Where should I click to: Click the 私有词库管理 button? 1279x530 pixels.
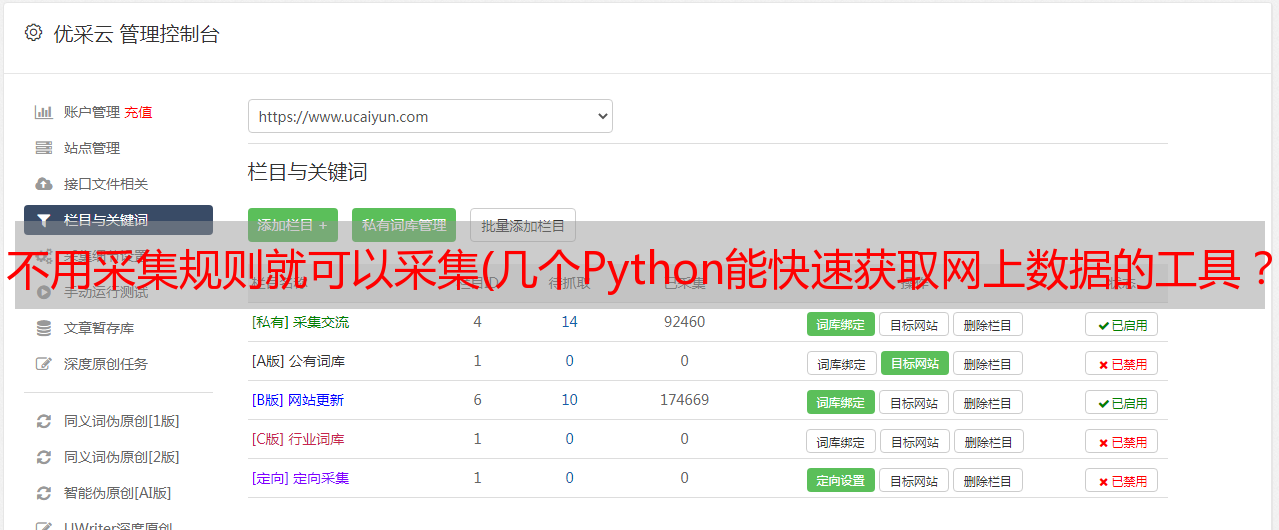point(404,225)
